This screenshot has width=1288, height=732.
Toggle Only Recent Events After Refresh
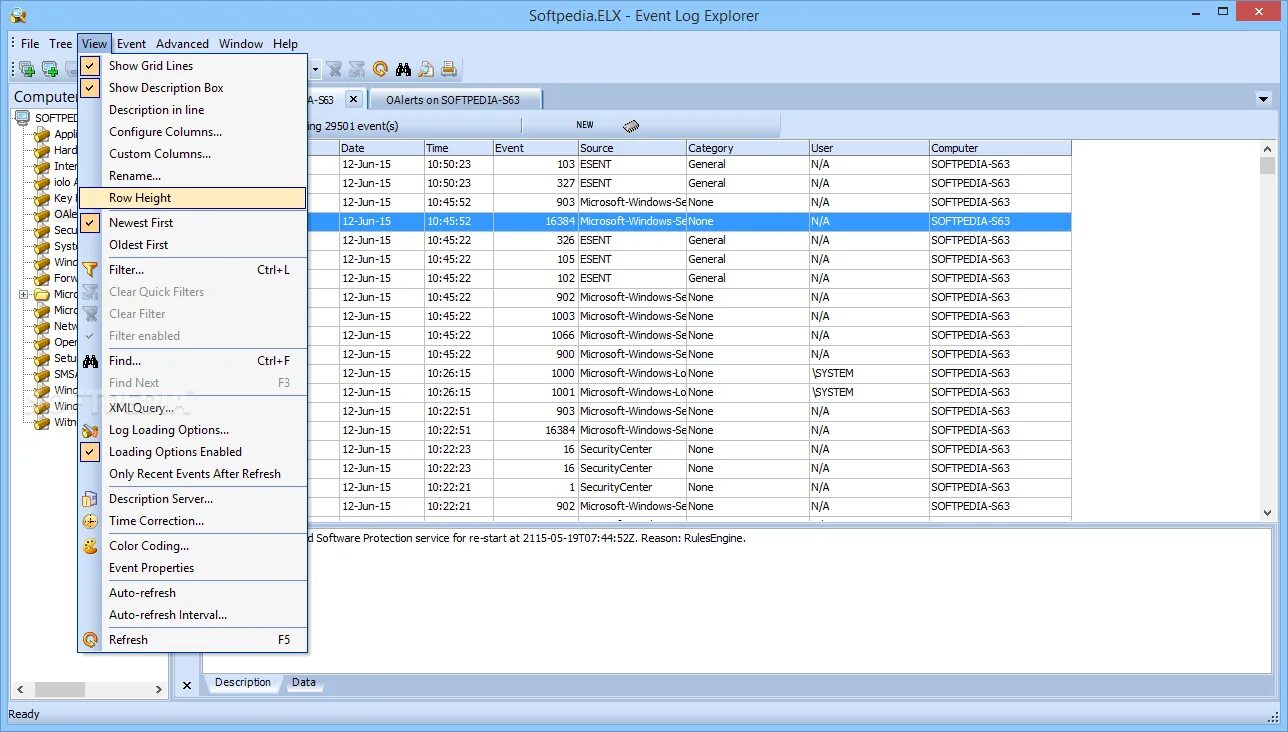pos(192,474)
